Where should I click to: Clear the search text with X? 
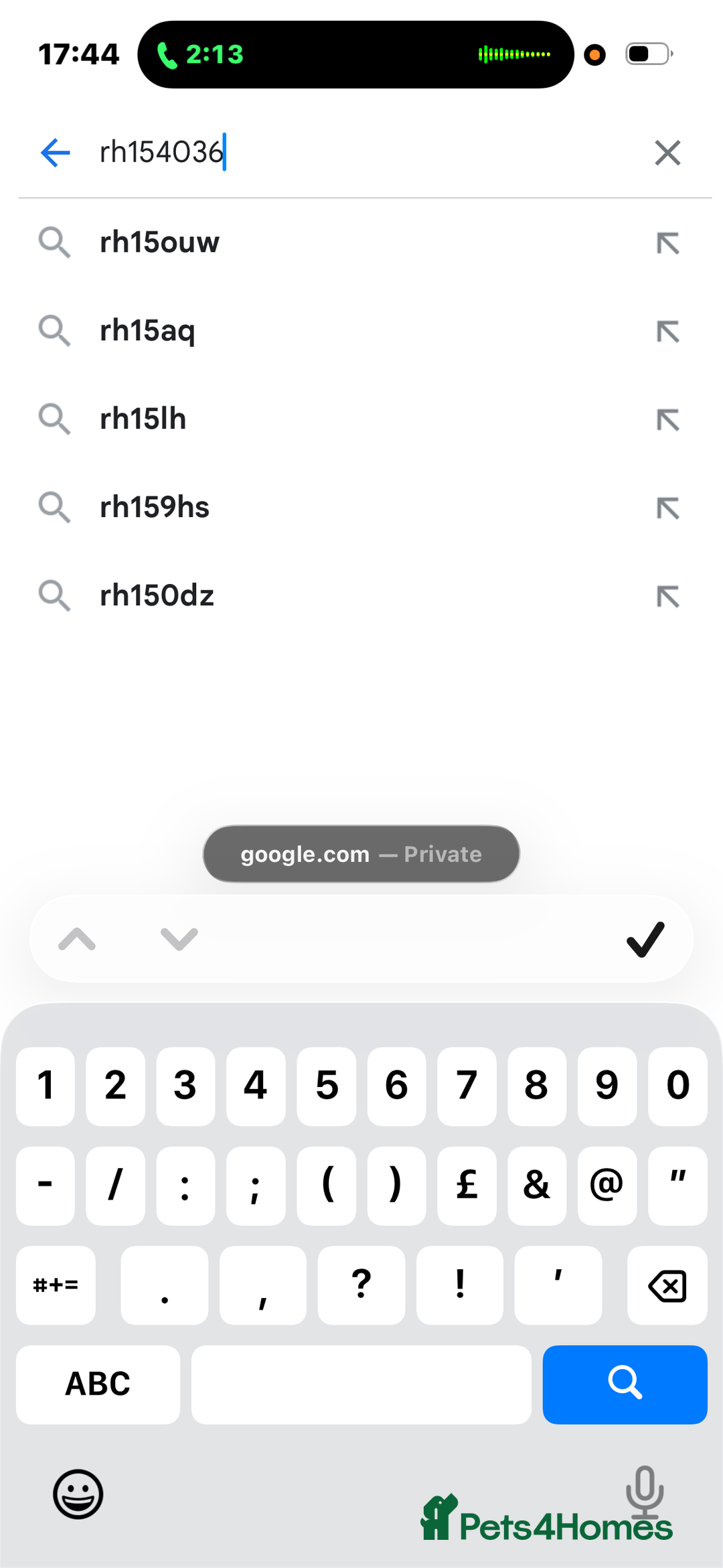(x=667, y=153)
